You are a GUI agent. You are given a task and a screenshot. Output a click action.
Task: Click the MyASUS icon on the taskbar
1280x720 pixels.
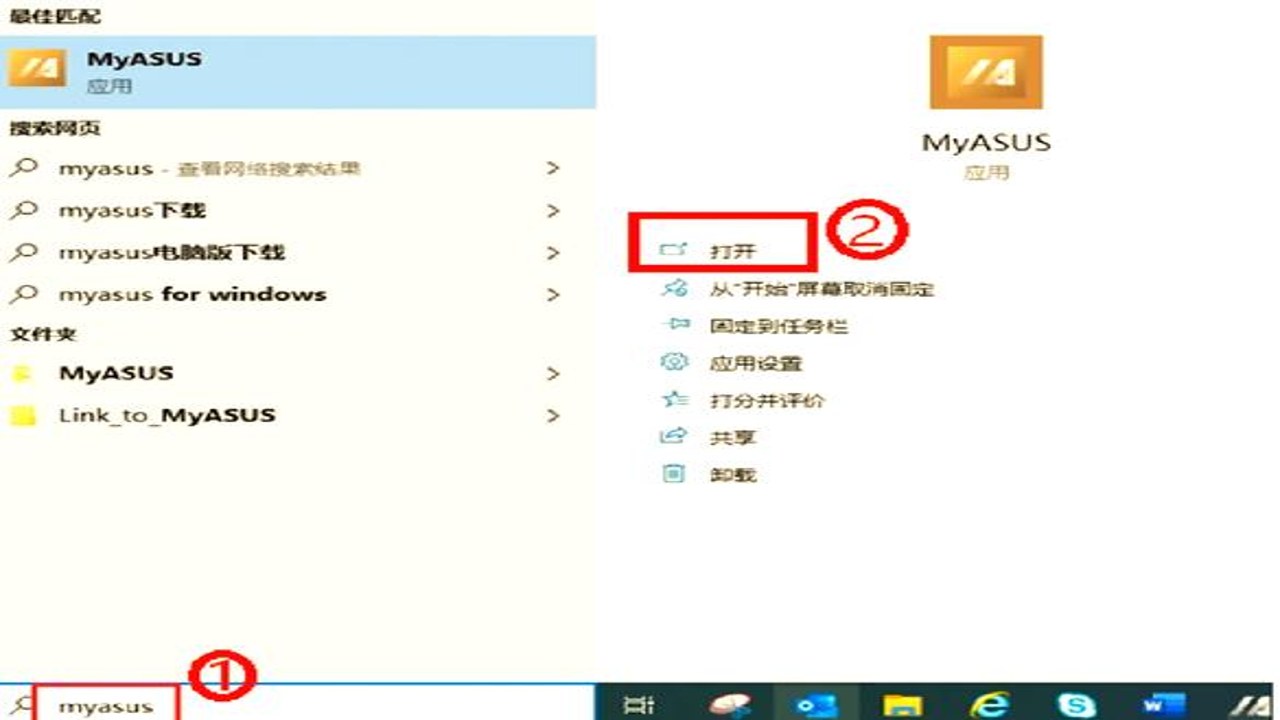[x=1252, y=706]
